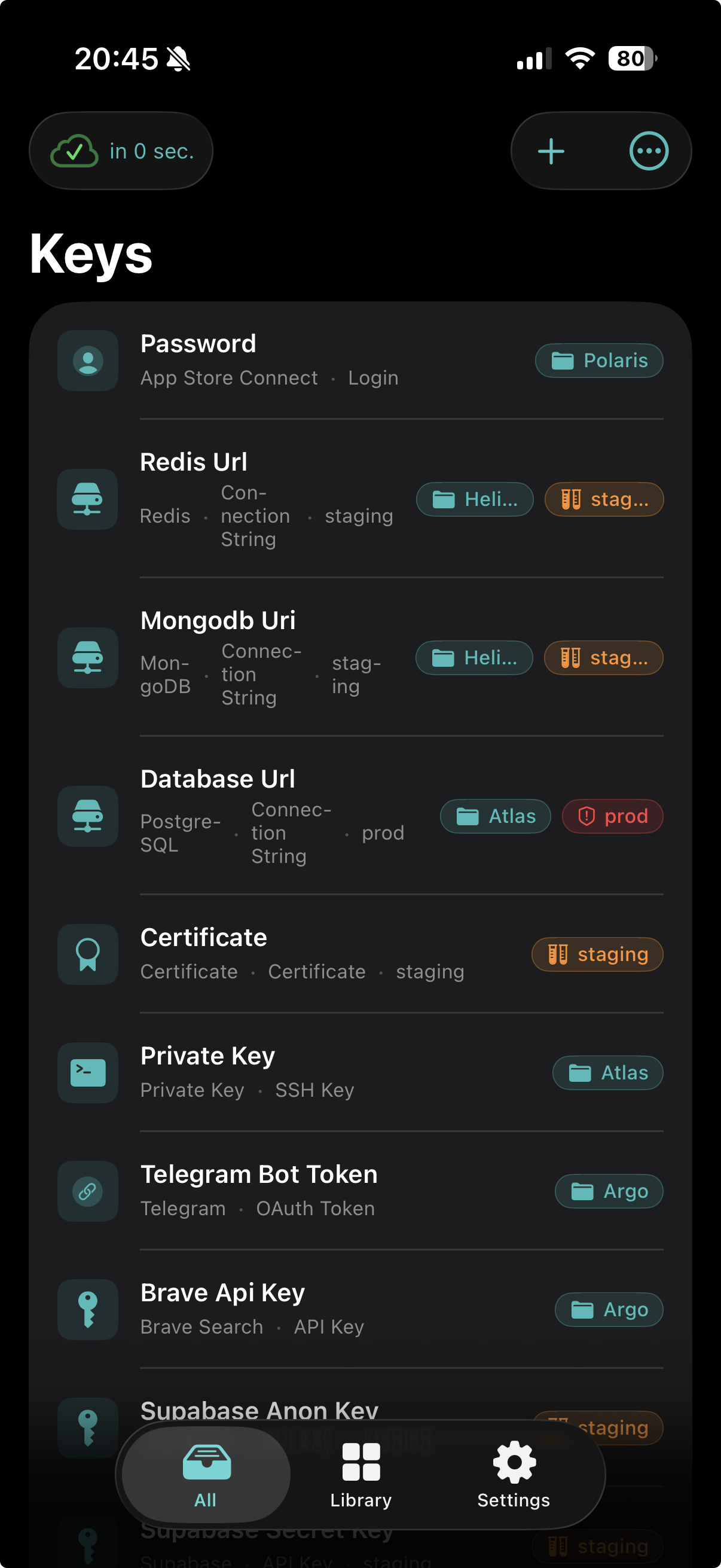Tap the Atlas tag on Database Url

pyautogui.click(x=495, y=816)
